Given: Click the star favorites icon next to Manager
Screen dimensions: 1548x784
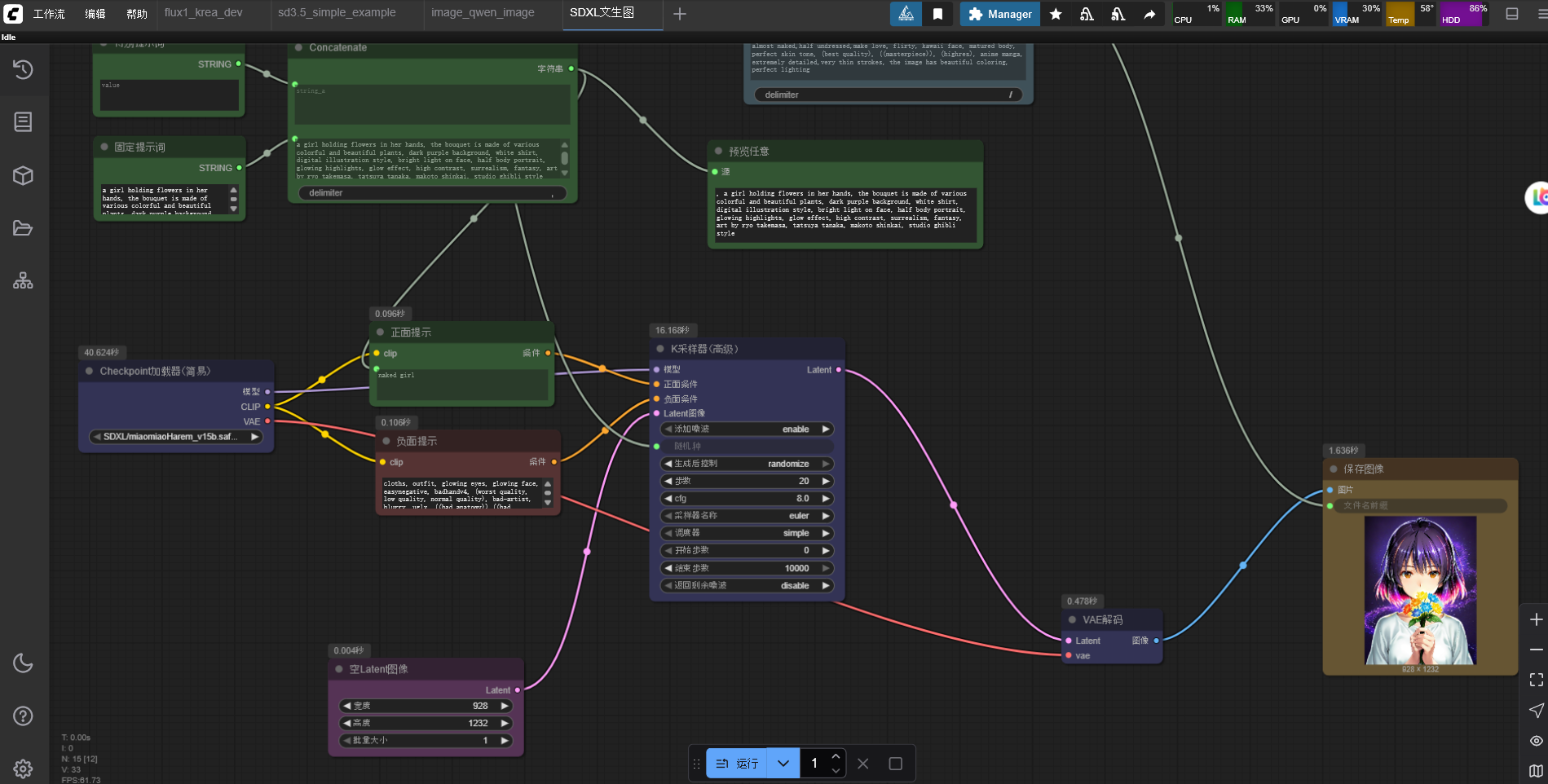Looking at the screenshot, I should click(x=1056, y=14).
